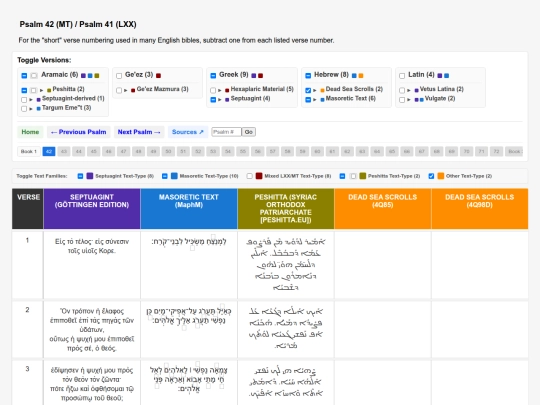The height and width of the screenshot is (405, 540).
Task: Click the olive Peshitta Text-Type swatch
Action: [x=363, y=176]
